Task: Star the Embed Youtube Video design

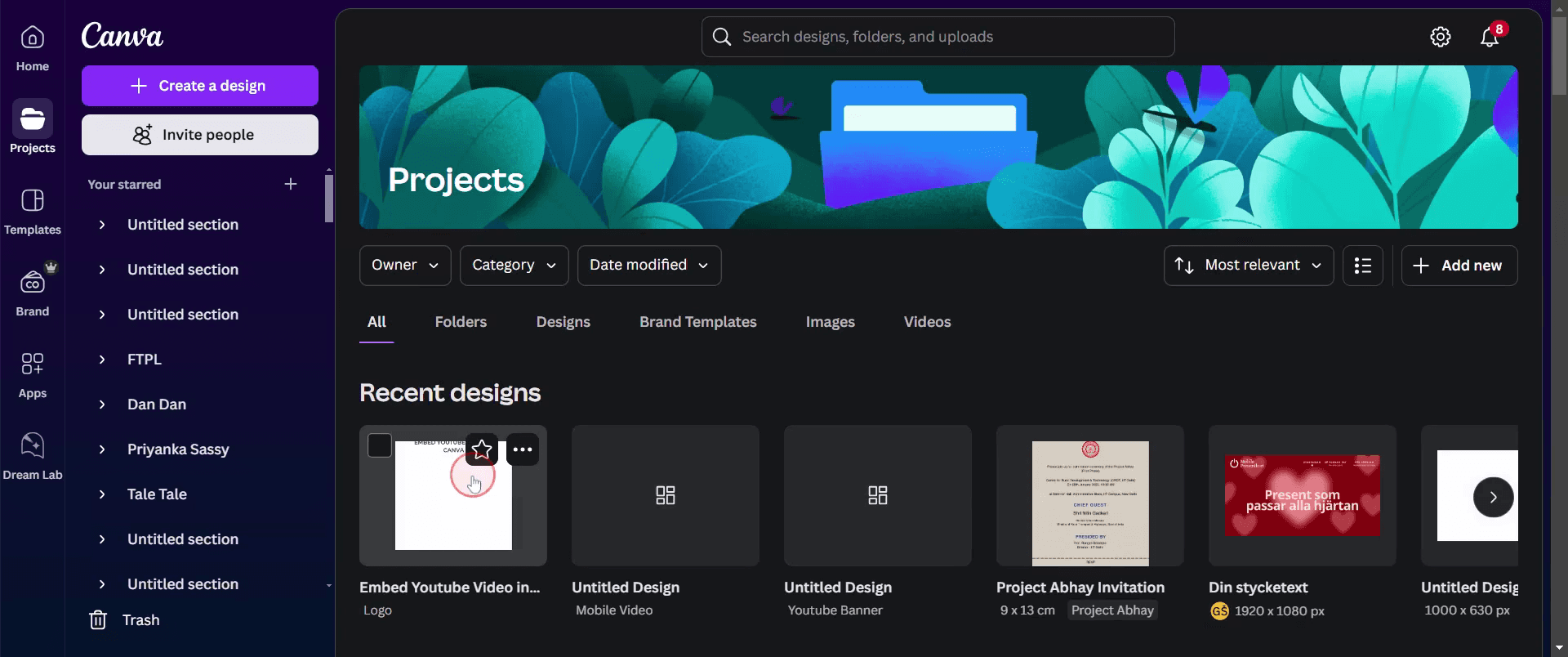Action: [x=482, y=449]
